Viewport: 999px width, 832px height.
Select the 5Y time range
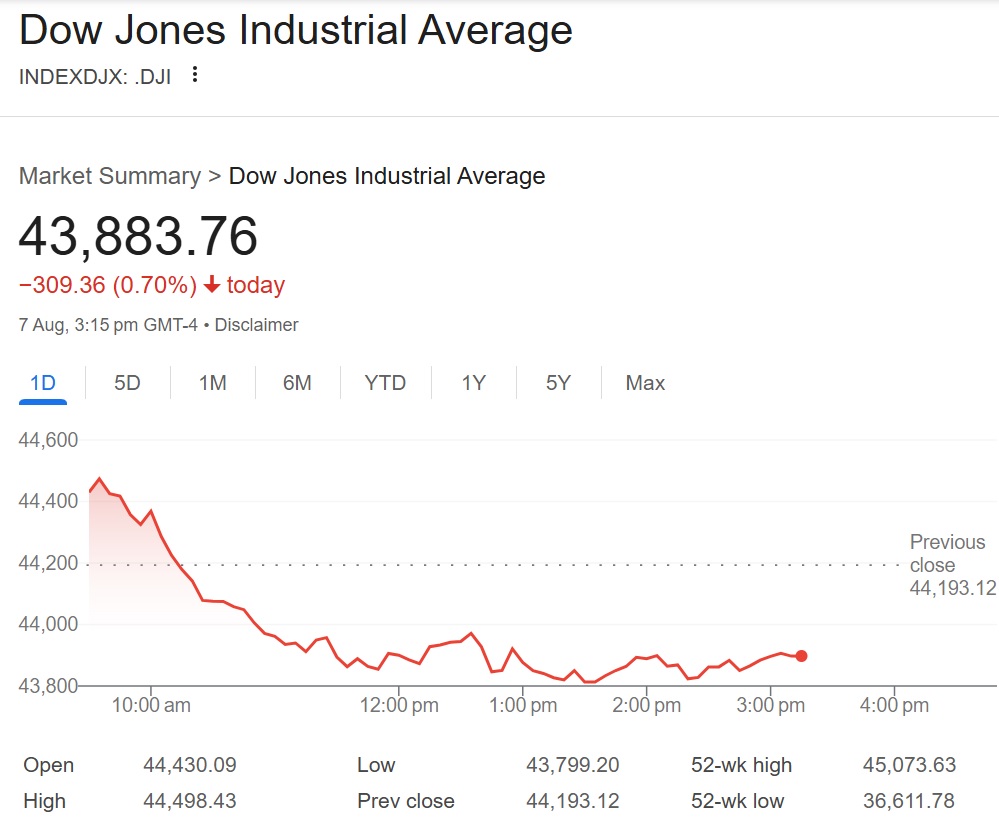click(x=557, y=383)
